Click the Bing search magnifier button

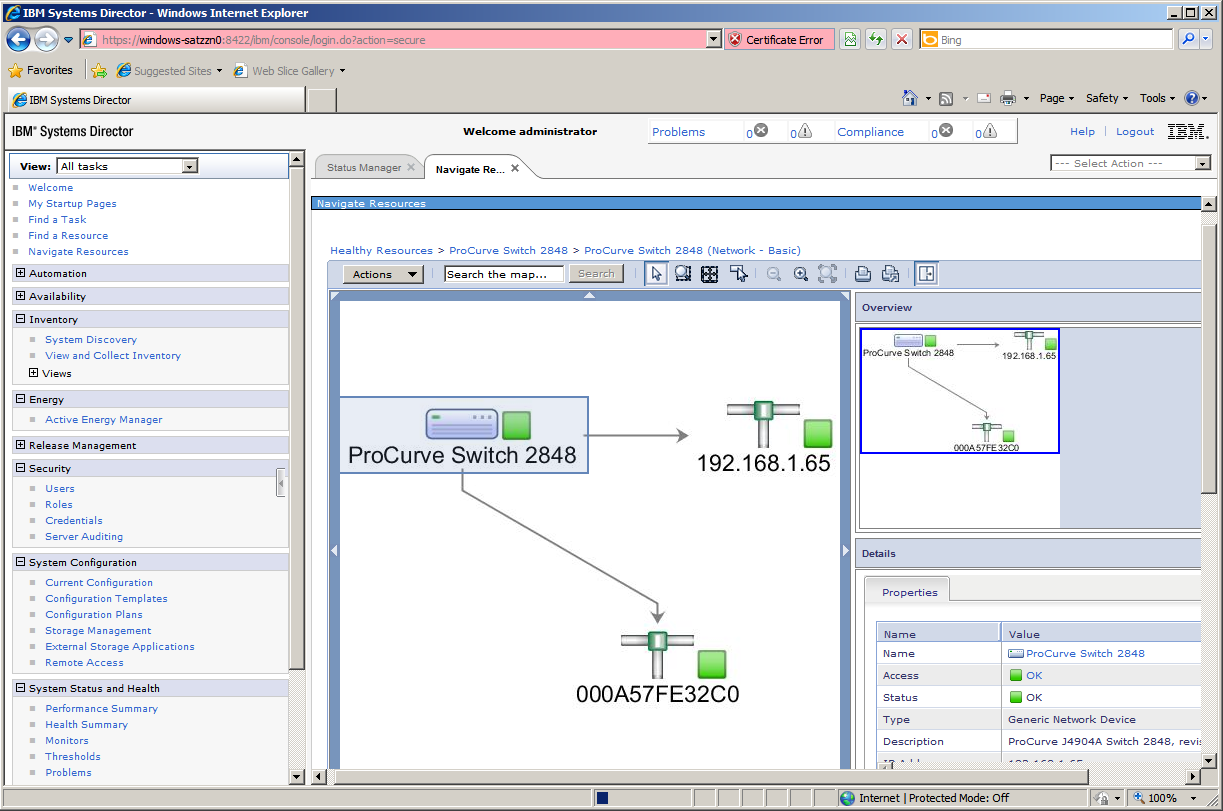(1188, 39)
